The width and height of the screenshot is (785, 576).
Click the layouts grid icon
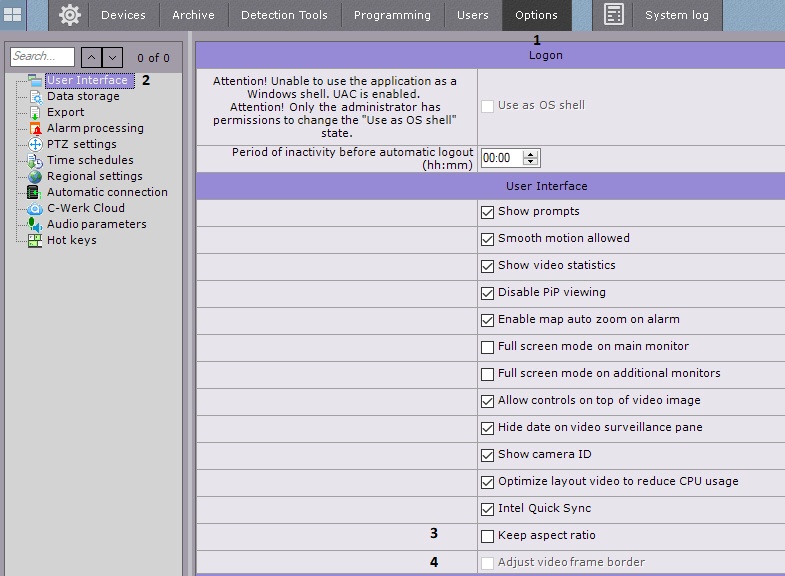pos(13,15)
